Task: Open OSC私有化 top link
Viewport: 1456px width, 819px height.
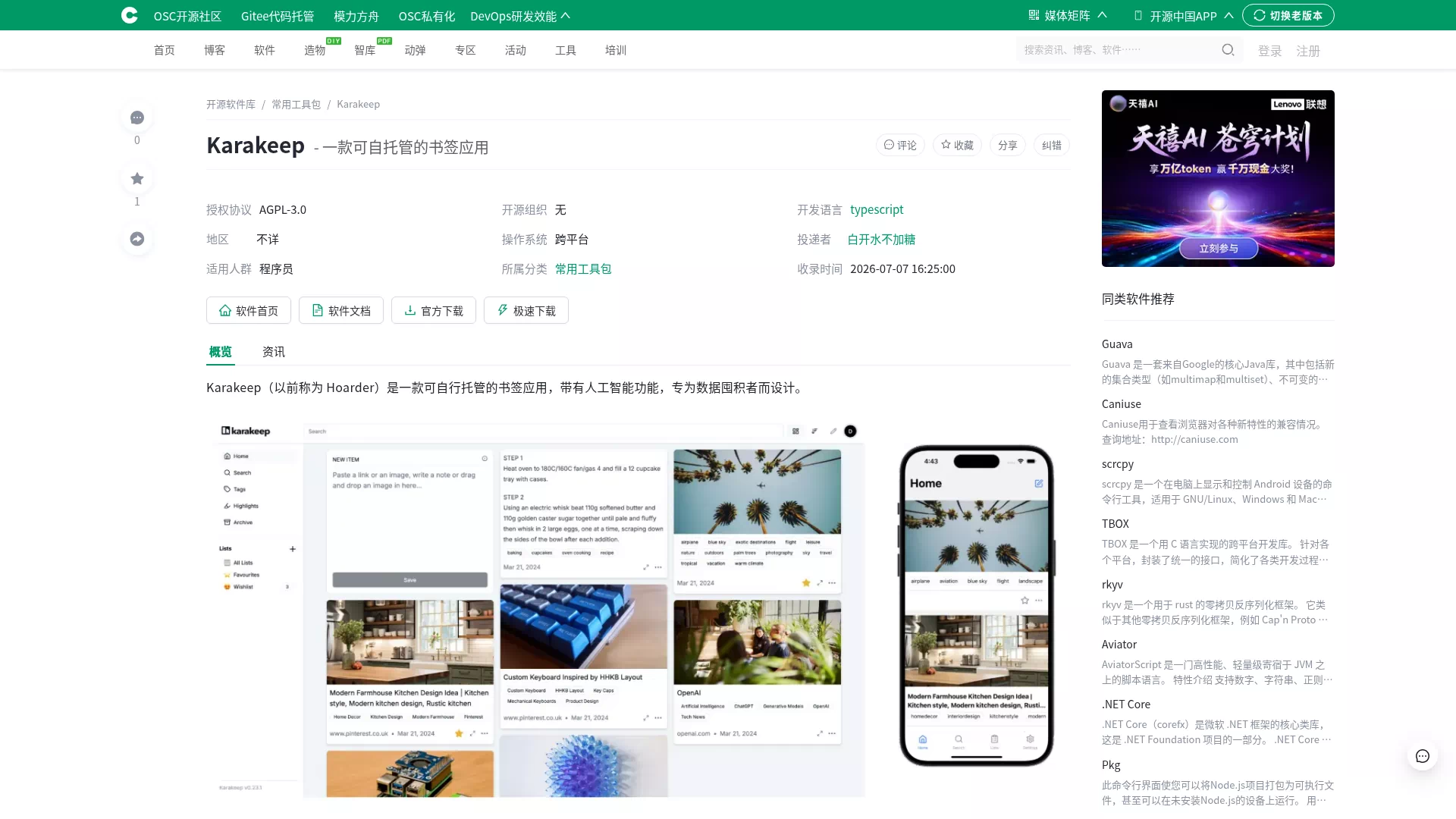Action: pos(427,16)
